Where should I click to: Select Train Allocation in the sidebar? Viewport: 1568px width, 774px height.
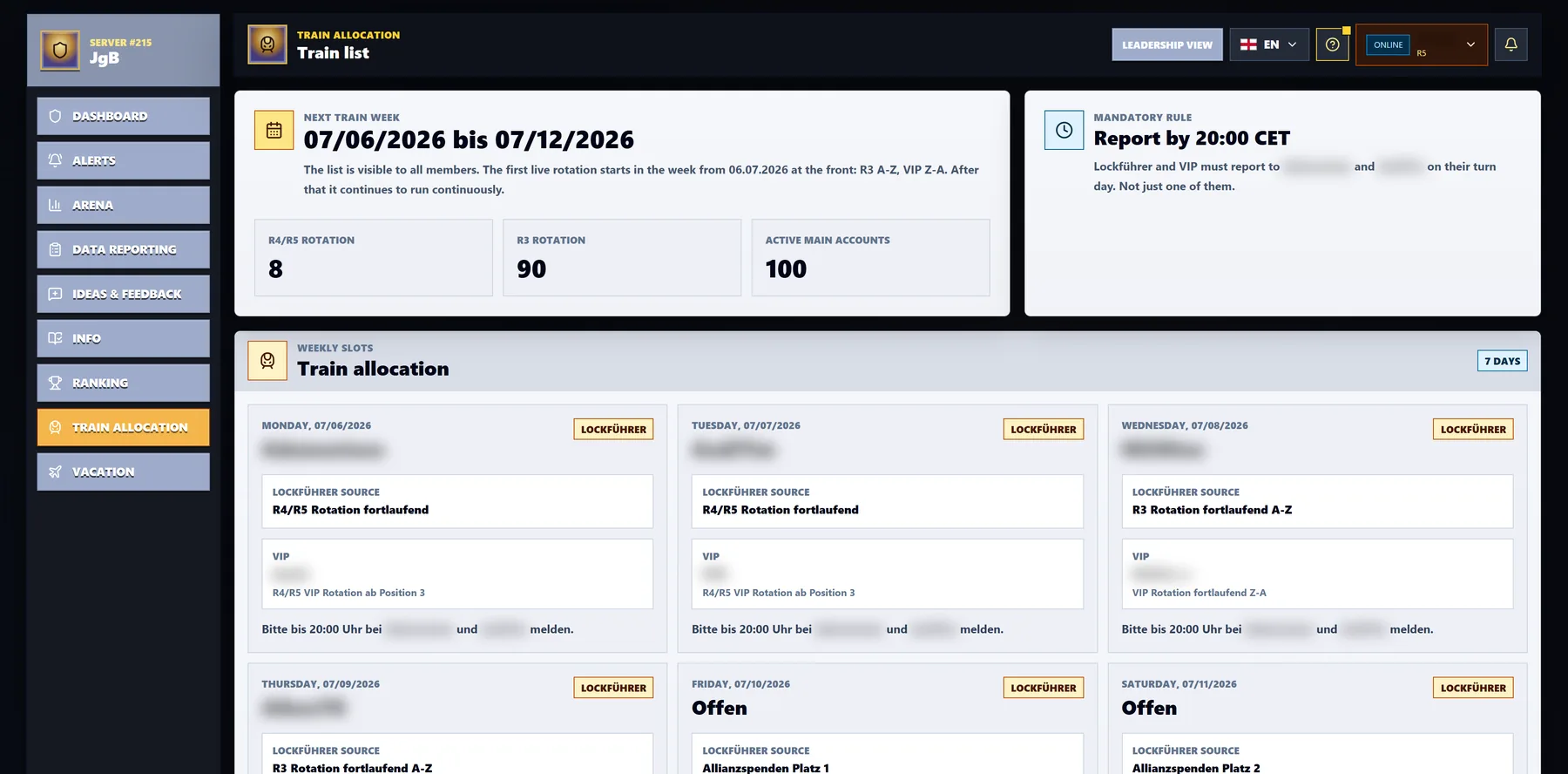pos(124,427)
